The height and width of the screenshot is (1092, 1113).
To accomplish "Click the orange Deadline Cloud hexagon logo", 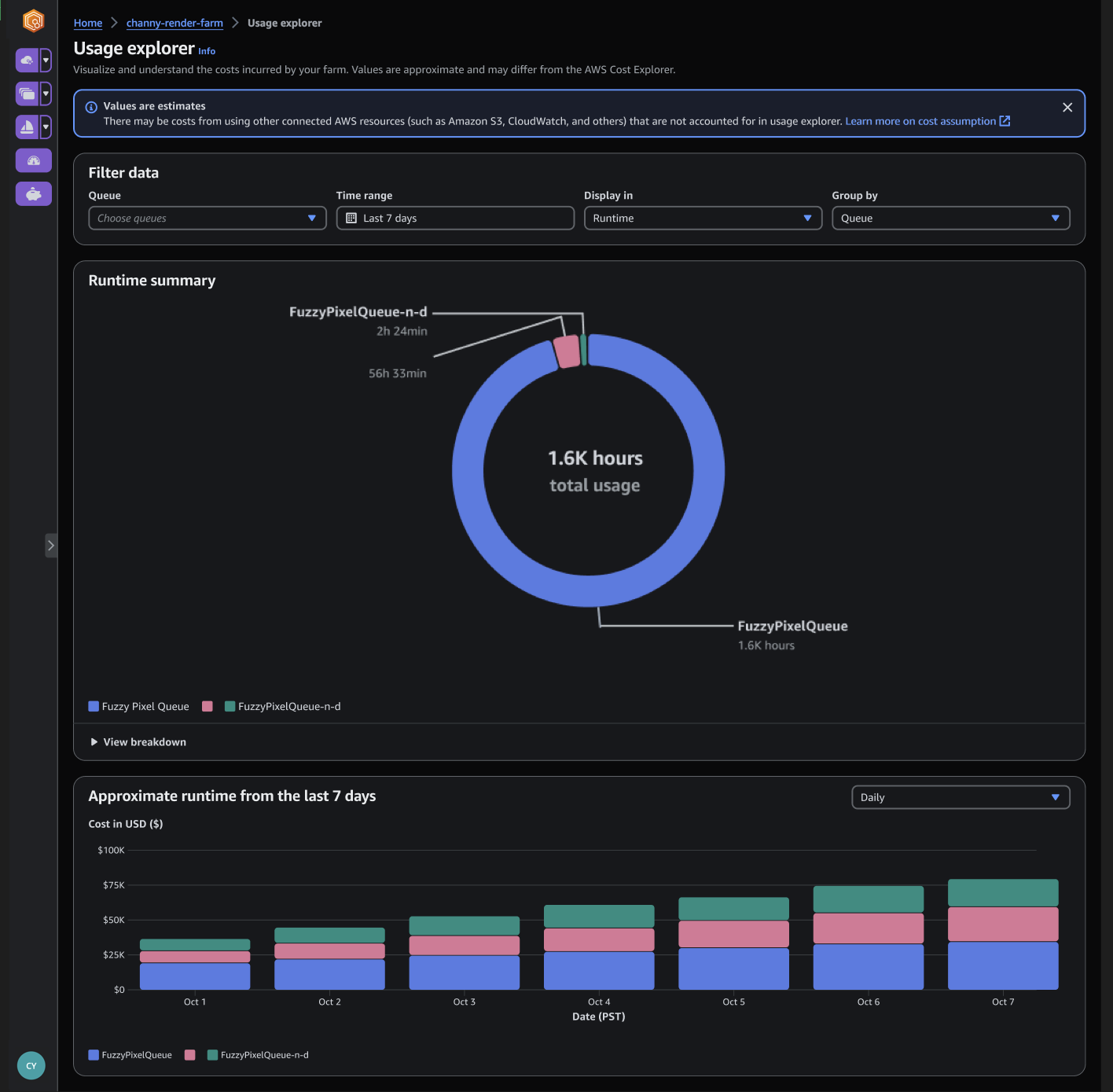I will pos(33,20).
